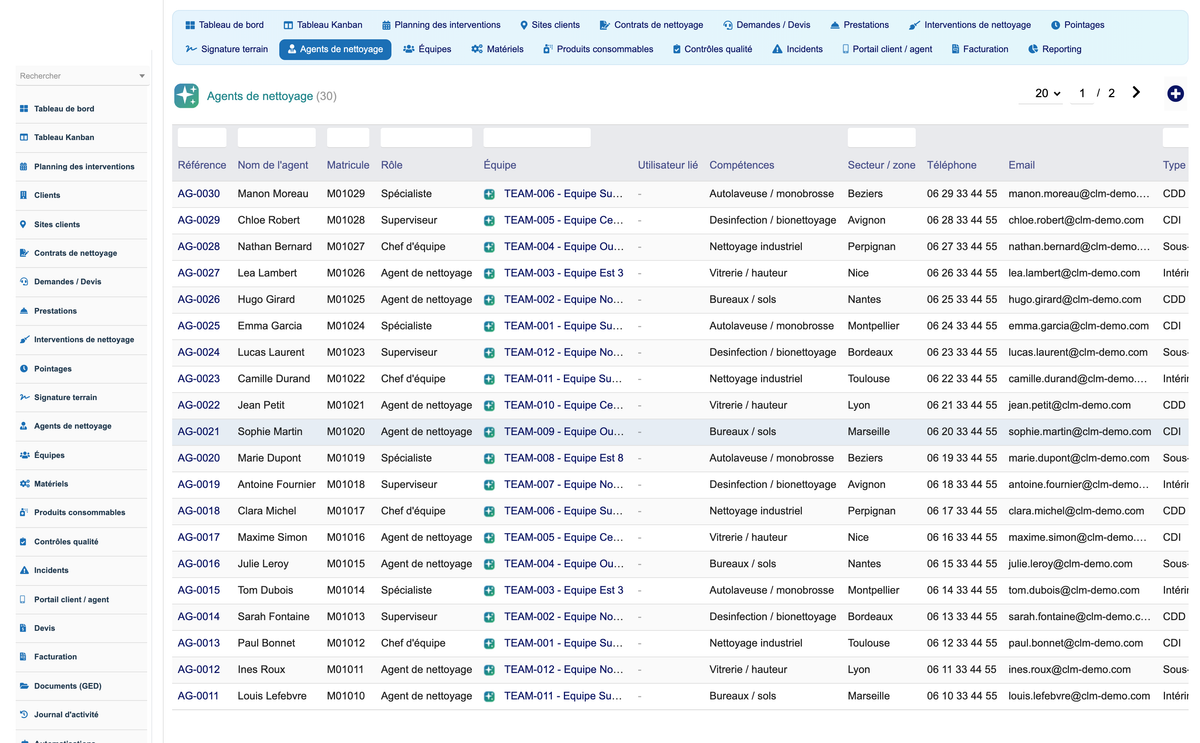Sort by the Compétences column header
The image size is (1200, 743).
742,165
